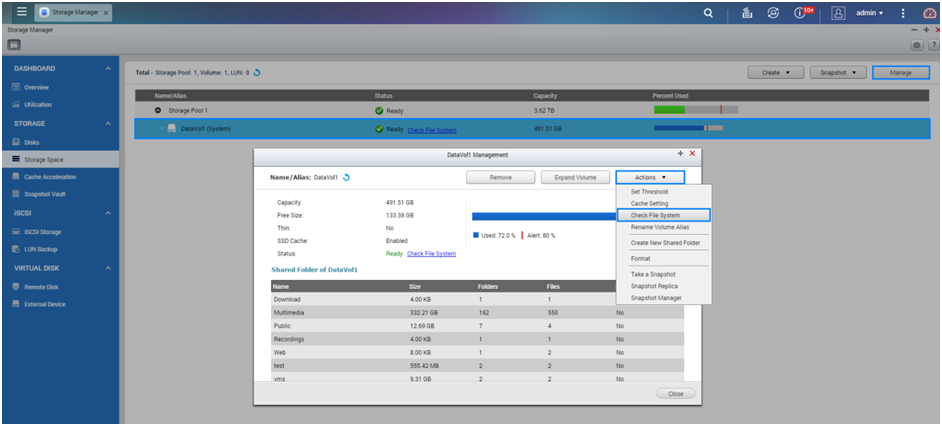The image size is (942, 426).
Task: Refresh the DataVol1 name/alias icon
Action: click(x=347, y=177)
